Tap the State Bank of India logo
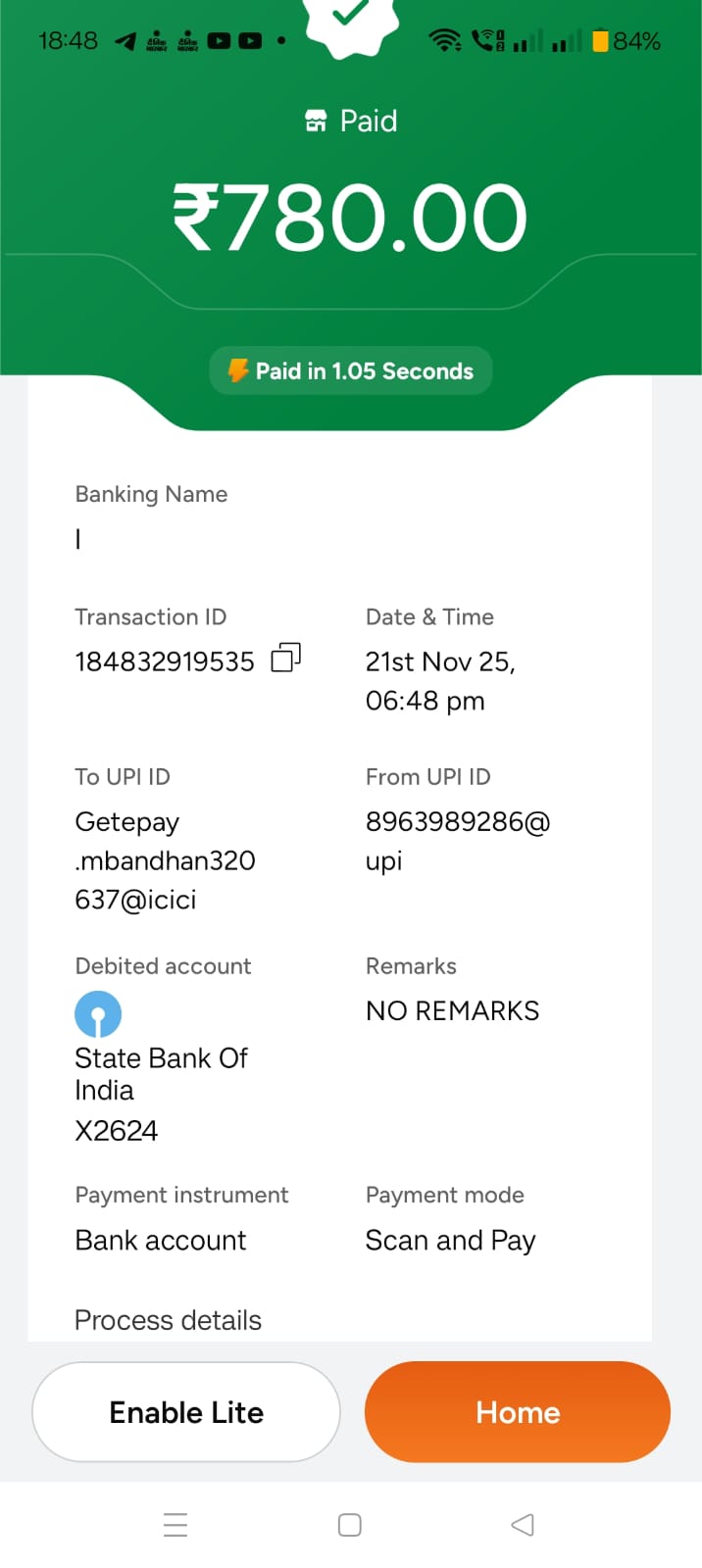Screen dimensions: 702x1568 click(x=98, y=1014)
